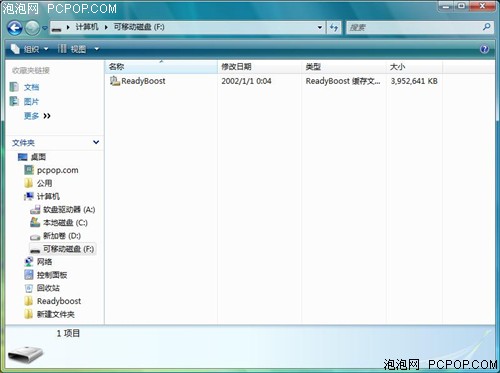Click the D: volume drive icon
This screenshot has width=500, height=373.
(x=35, y=237)
